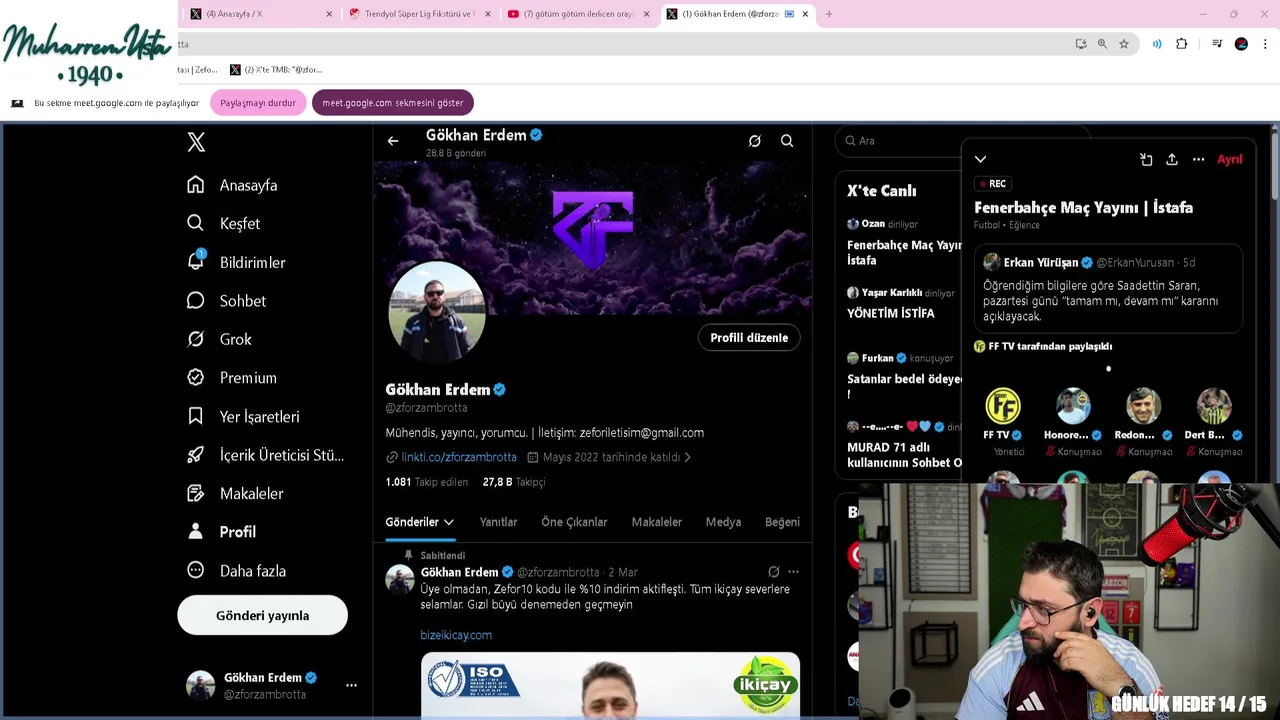1280x720 pixels.
Task: Open Yönetim İstifa live Space
Action: click(891, 313)
